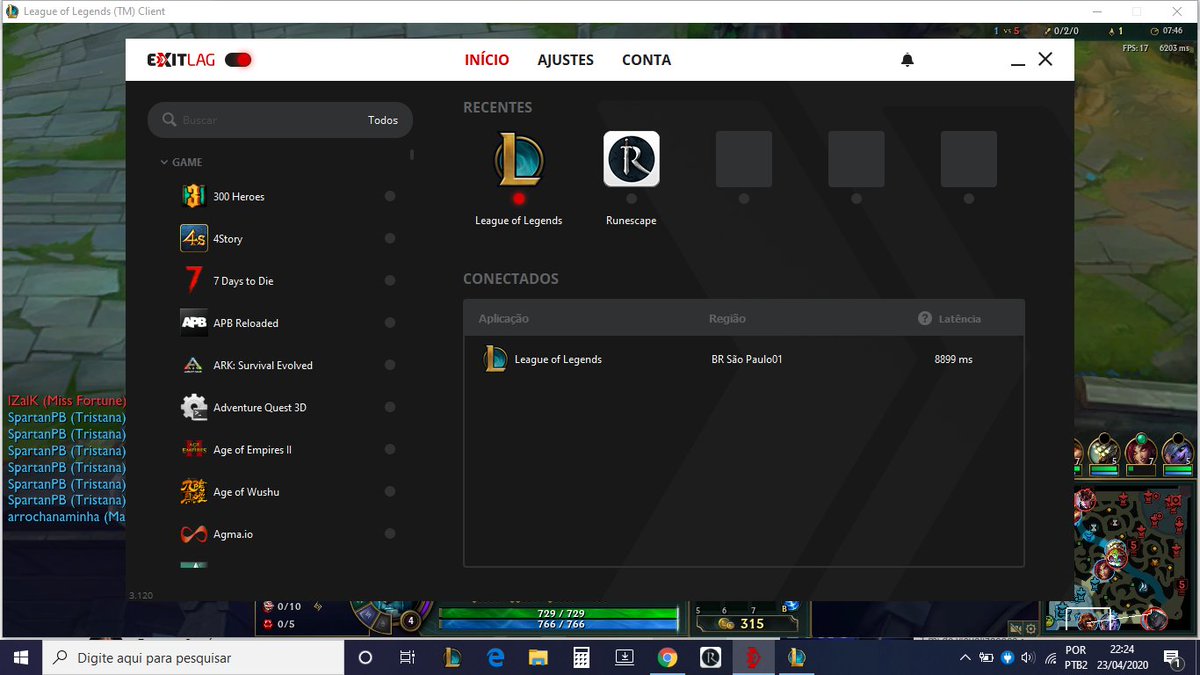Open the CONTA tab

click(646, 60)
